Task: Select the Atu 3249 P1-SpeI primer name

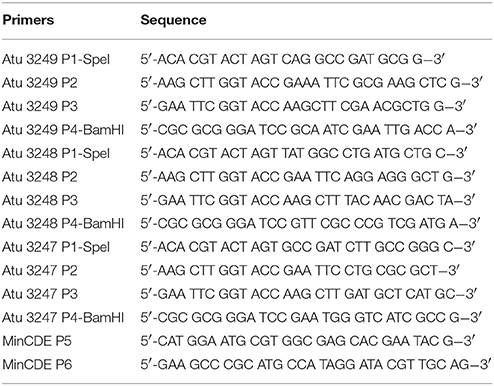Action: [56, 60]
